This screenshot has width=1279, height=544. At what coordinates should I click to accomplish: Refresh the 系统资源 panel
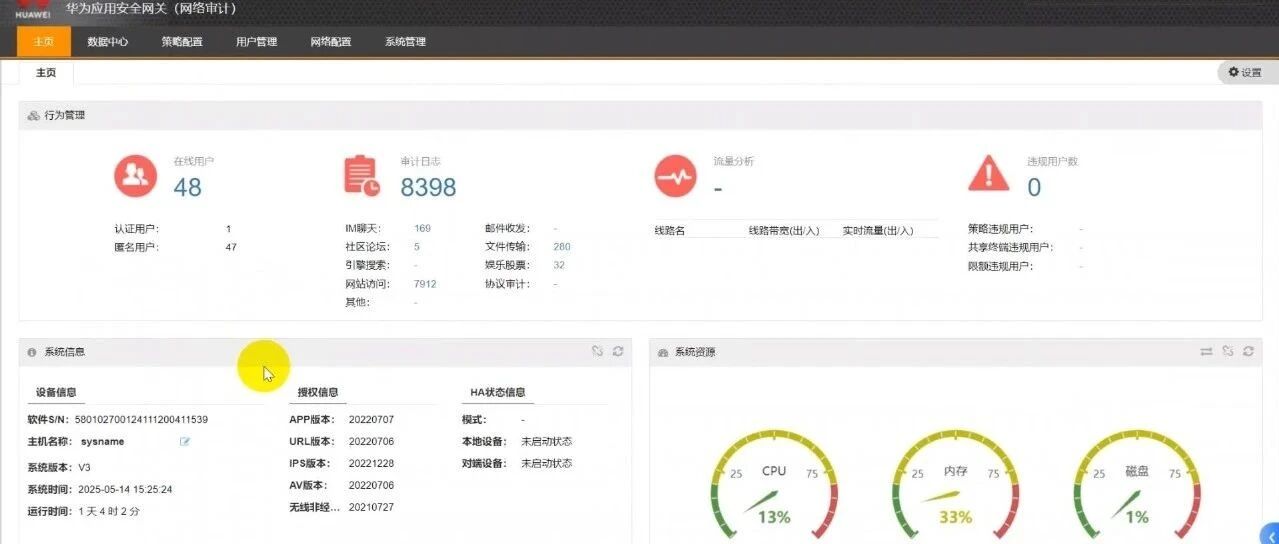point(1248,351)
